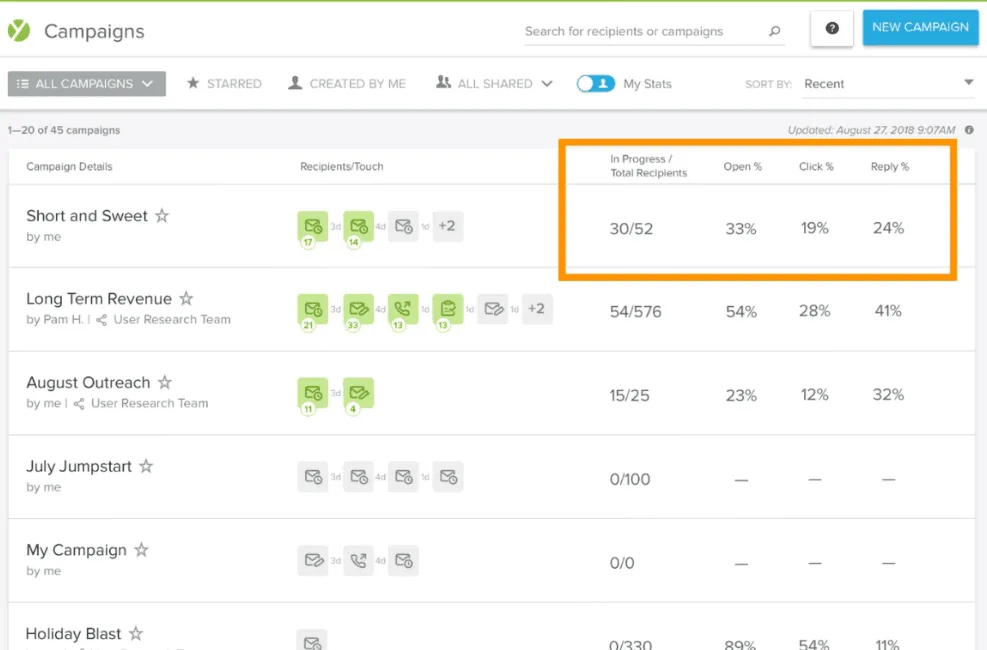Star the Short and Sweet campaign

coord(163,215)
